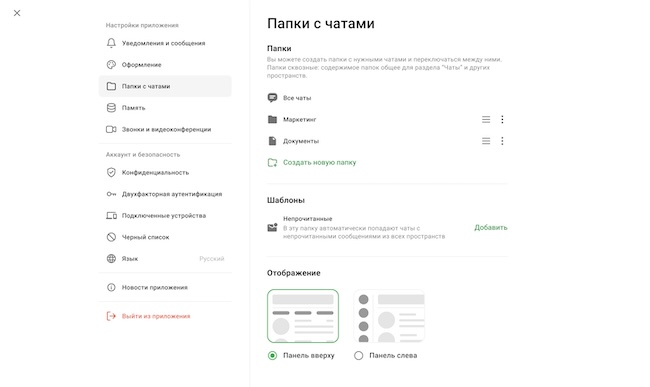Open the Язык language setting
Image resolution: width=650 pixels, height=387 pixels.
pos(165,259)
